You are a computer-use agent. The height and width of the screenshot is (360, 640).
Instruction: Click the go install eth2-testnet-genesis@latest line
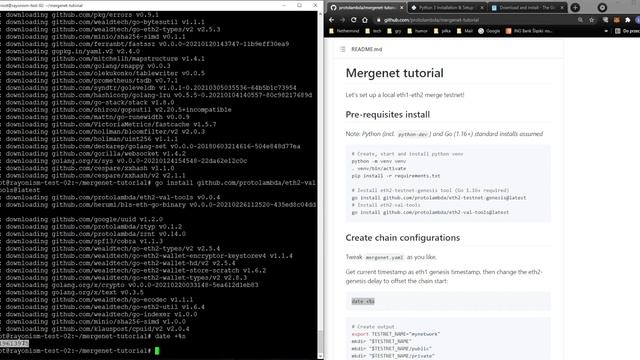click(439, 198)
